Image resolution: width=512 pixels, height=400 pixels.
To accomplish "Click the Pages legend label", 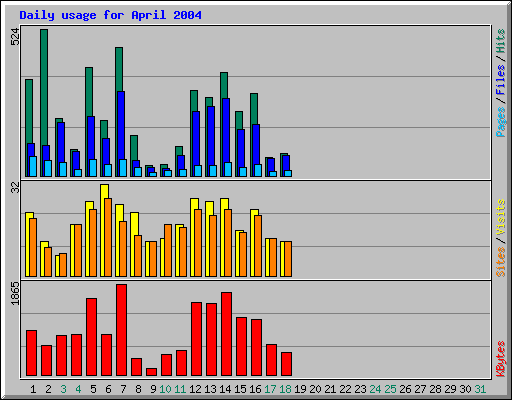I will pos(500,122).
